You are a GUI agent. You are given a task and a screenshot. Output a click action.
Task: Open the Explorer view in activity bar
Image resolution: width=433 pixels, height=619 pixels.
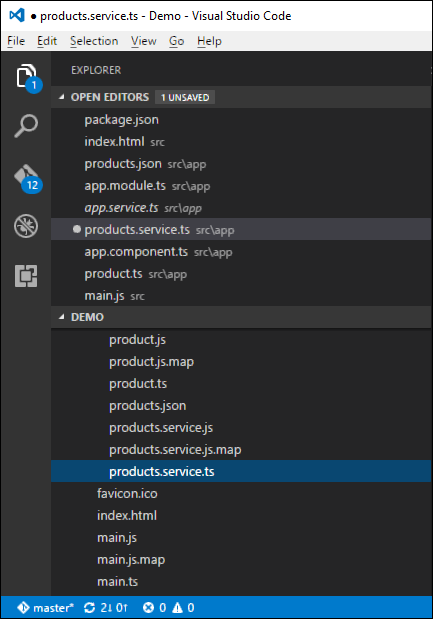tap(26, 76)
